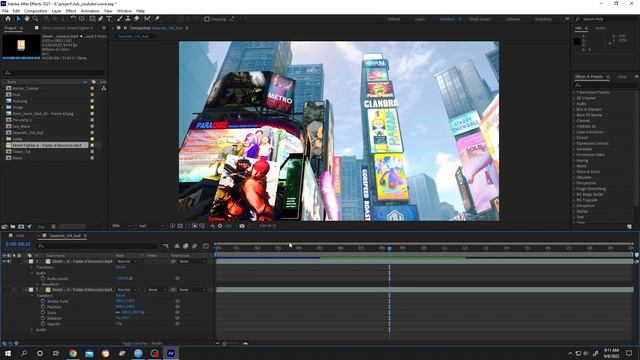Screen dimensions: 640x360
Task: Click the snapshot camera icon in viewer
Action: pyautogui.click(x=242, y=226)
